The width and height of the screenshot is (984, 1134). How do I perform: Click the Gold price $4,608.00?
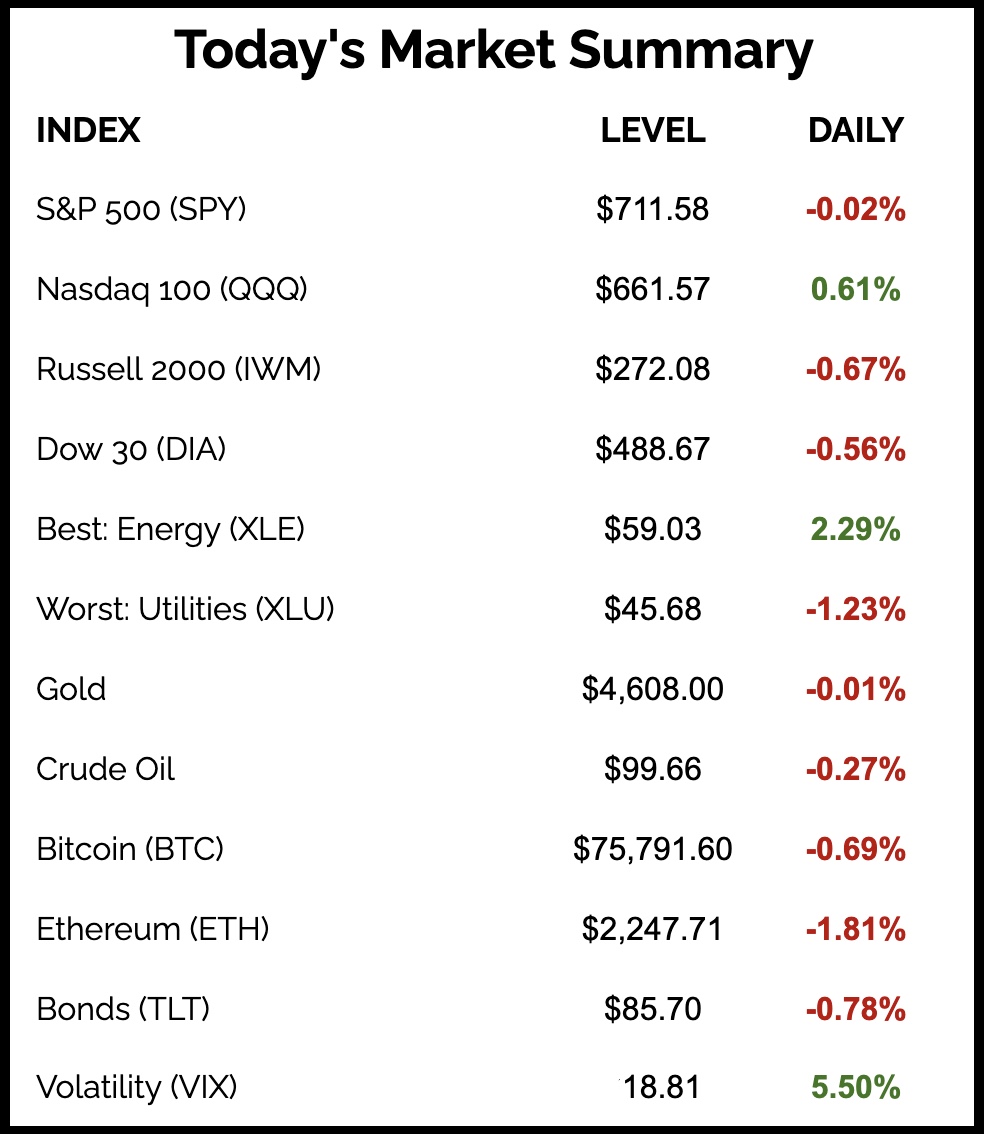click(652, 689)
